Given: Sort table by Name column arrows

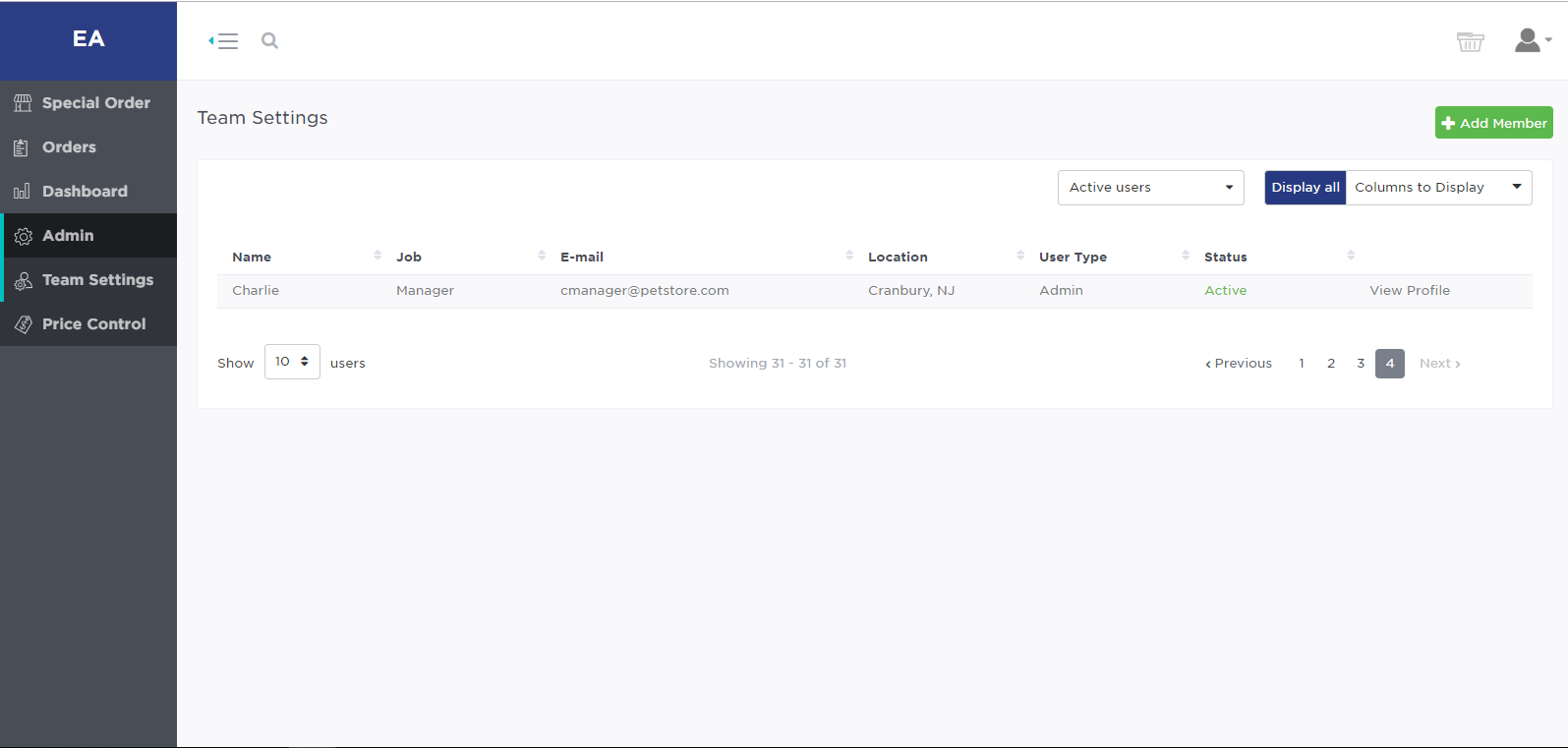Looking at the screenshot, I should coord(377,256).
